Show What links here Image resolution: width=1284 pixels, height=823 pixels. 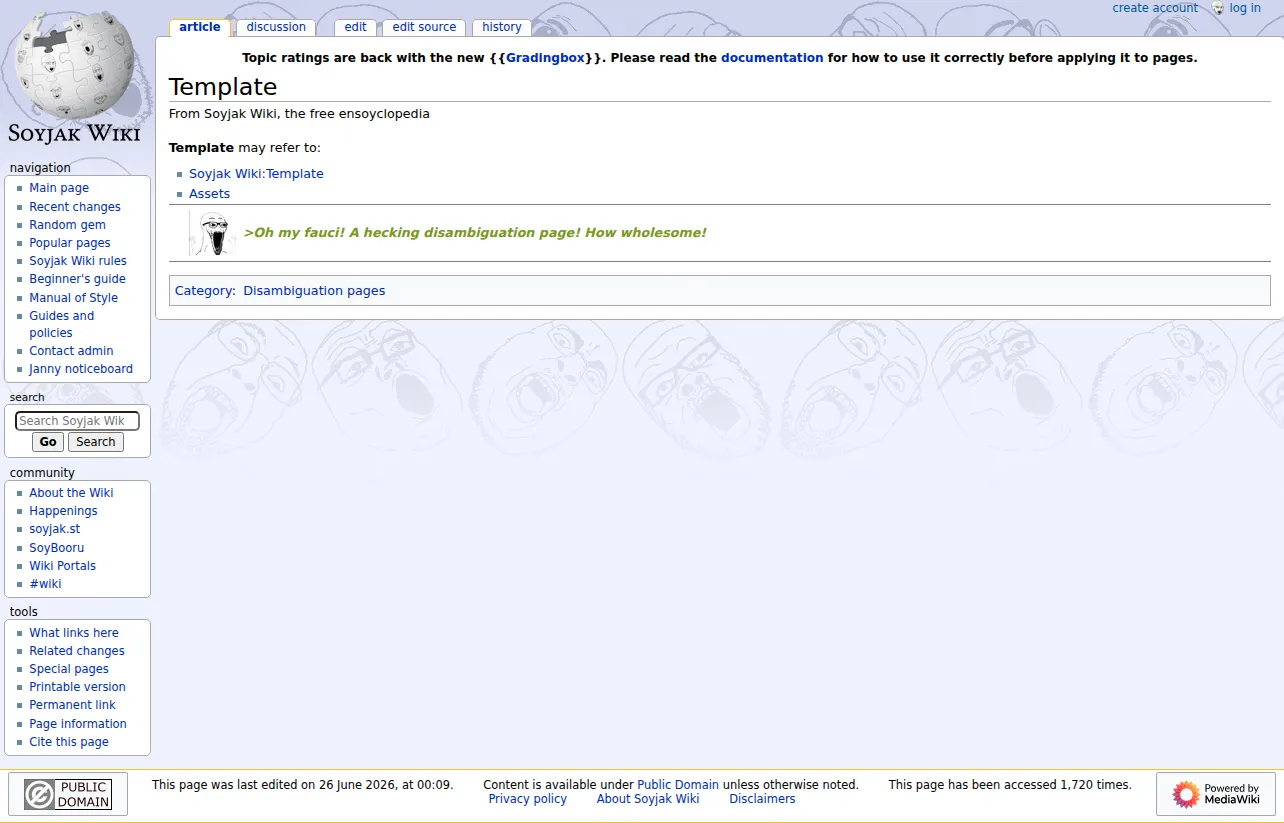tap(74, 633)
